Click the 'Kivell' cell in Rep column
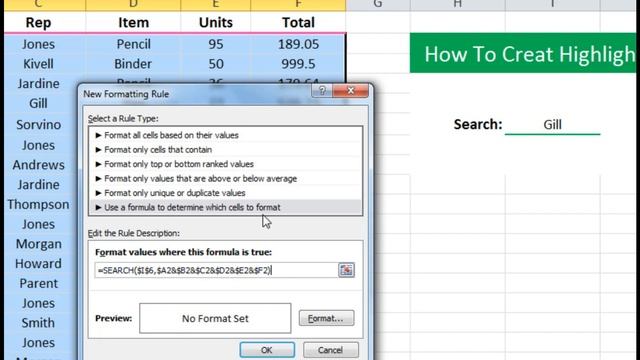Image resolution: width=640 pixels, height=360 pixels. pyautogui.click(x=38, y=64)
